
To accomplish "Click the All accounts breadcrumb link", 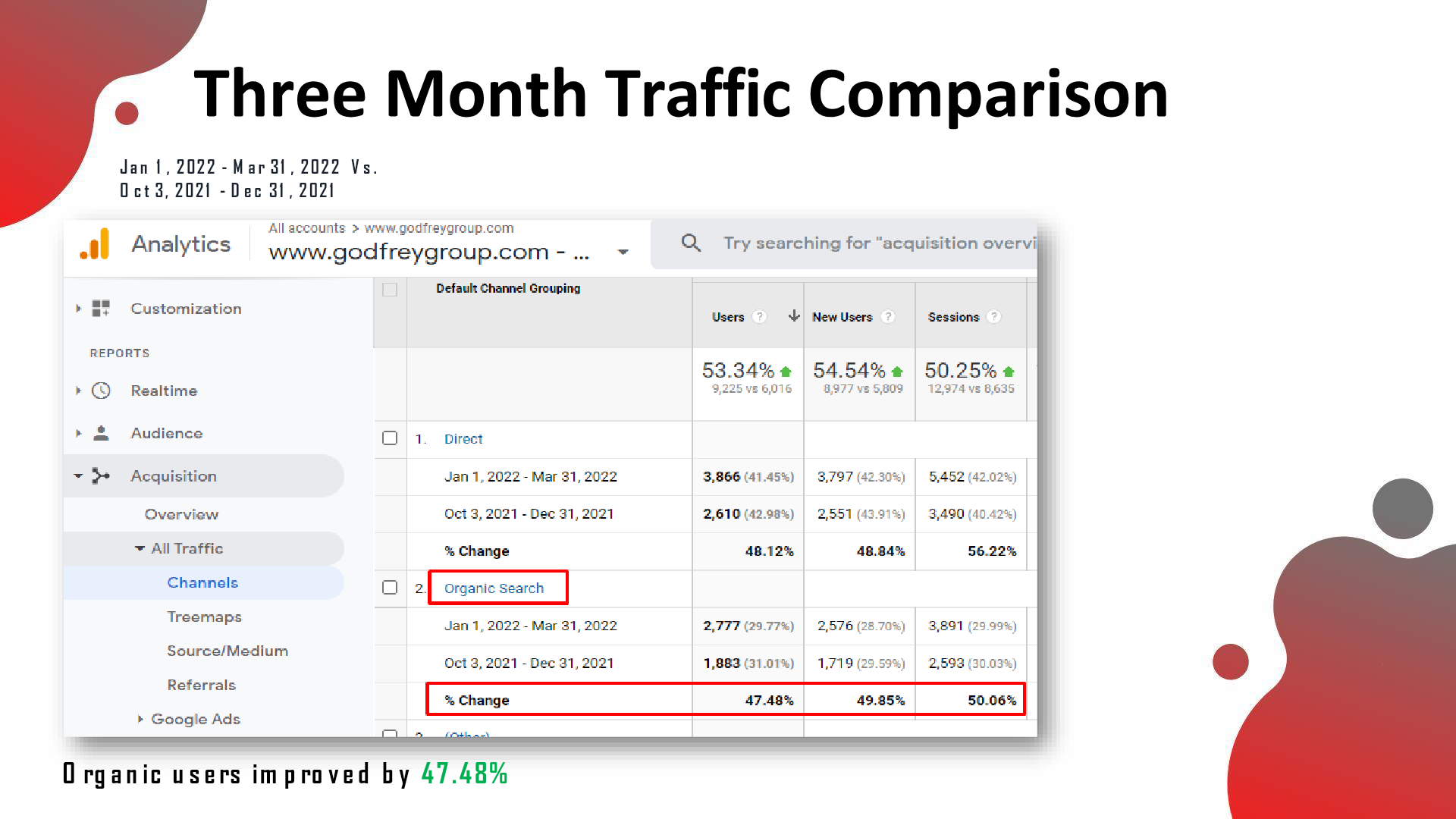I will [306, 228].
